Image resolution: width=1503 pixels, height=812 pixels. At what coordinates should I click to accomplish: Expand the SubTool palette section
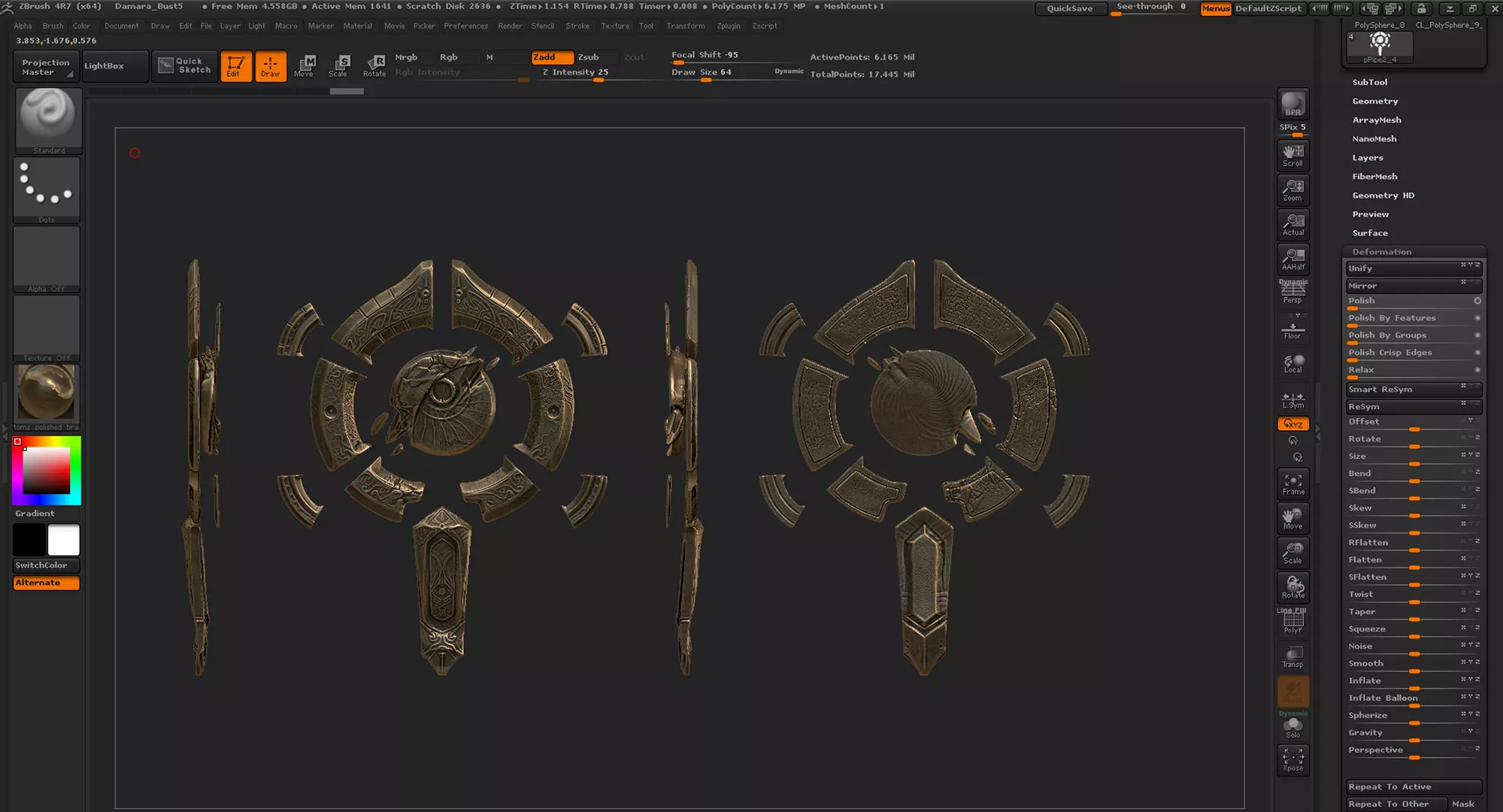[x=1369, y=82]
